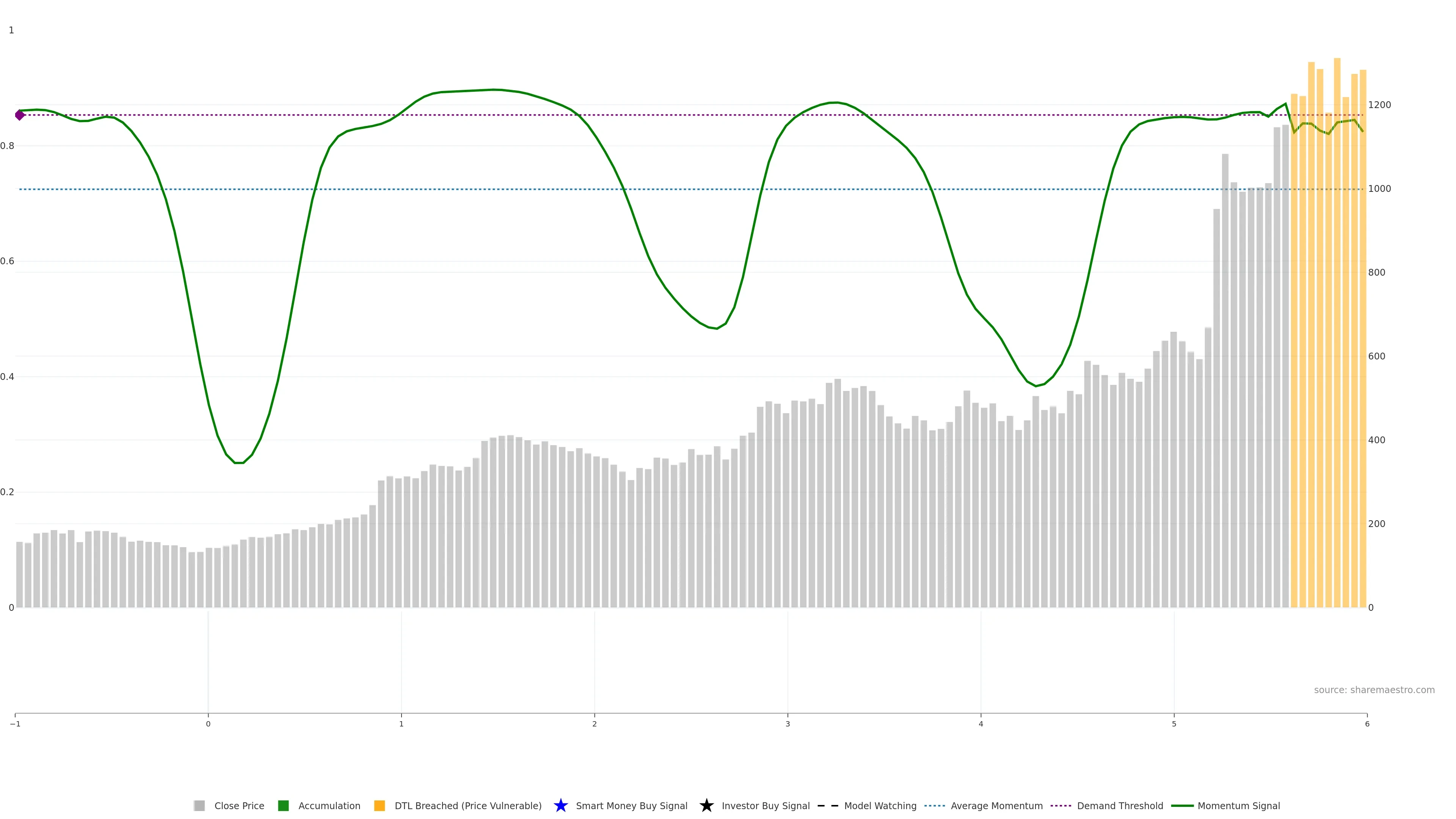Toggle the Smart Money Buy Signal label
The height and width of the screenshot is (819, 1456).
tap(631, 805)
